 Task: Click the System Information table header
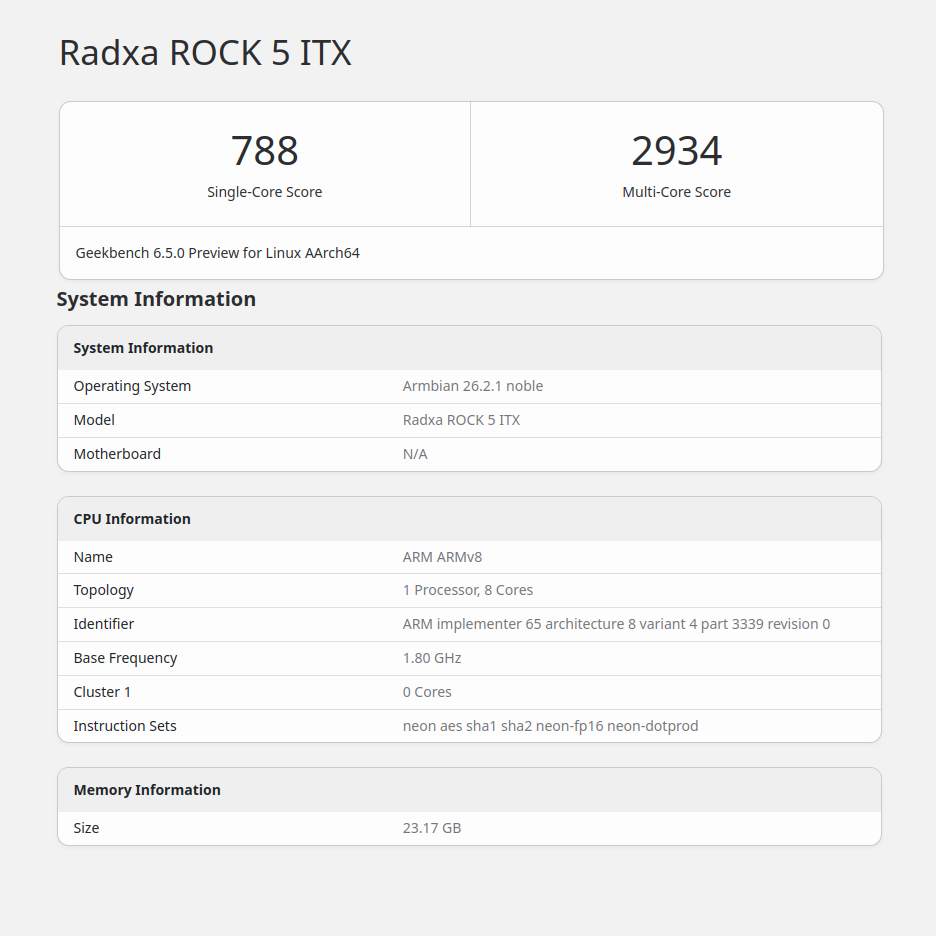(143, 348)
